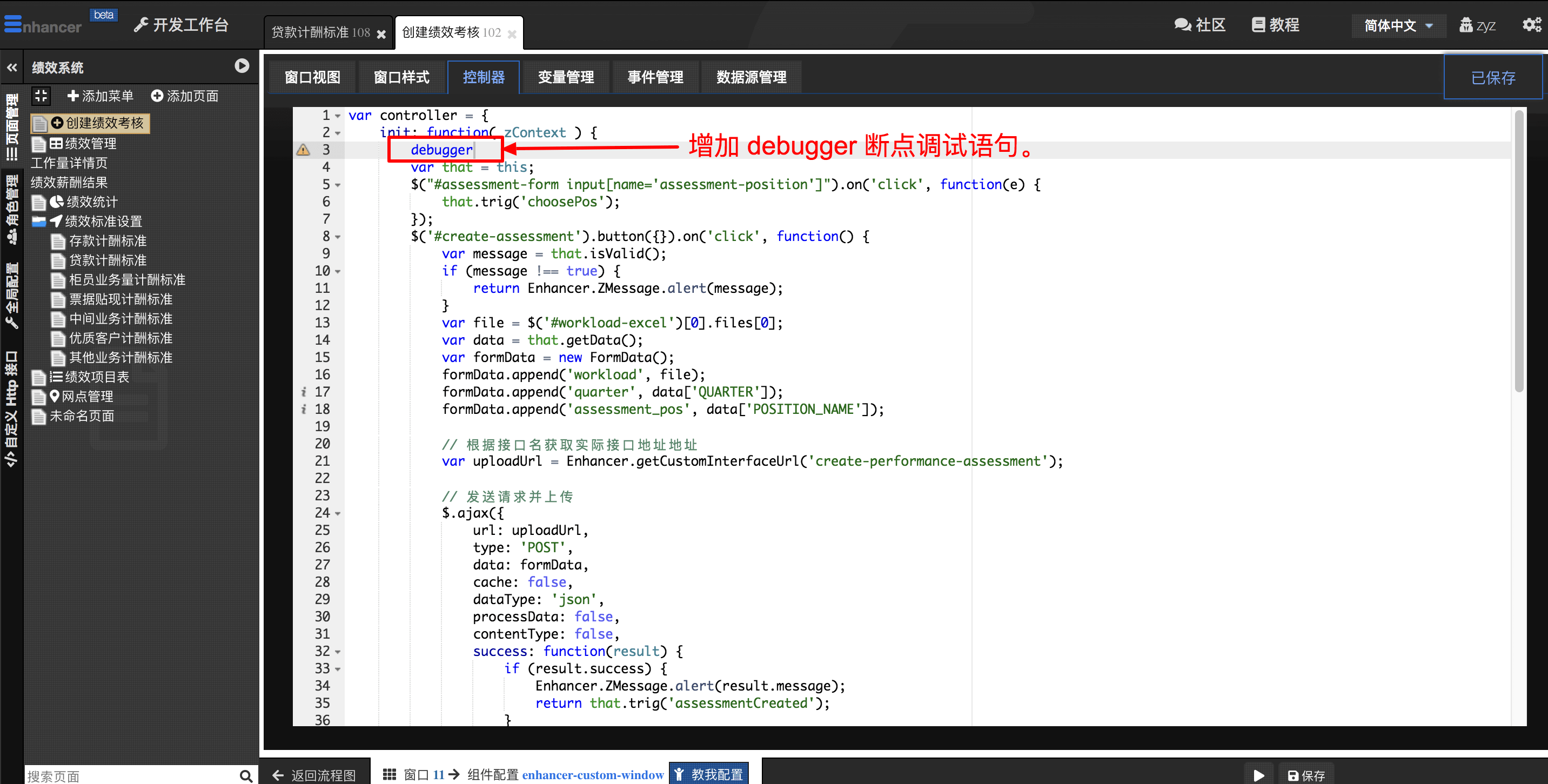Open the 教程 tutorial link
The image size is (1548, 784).
(1275, 25)
